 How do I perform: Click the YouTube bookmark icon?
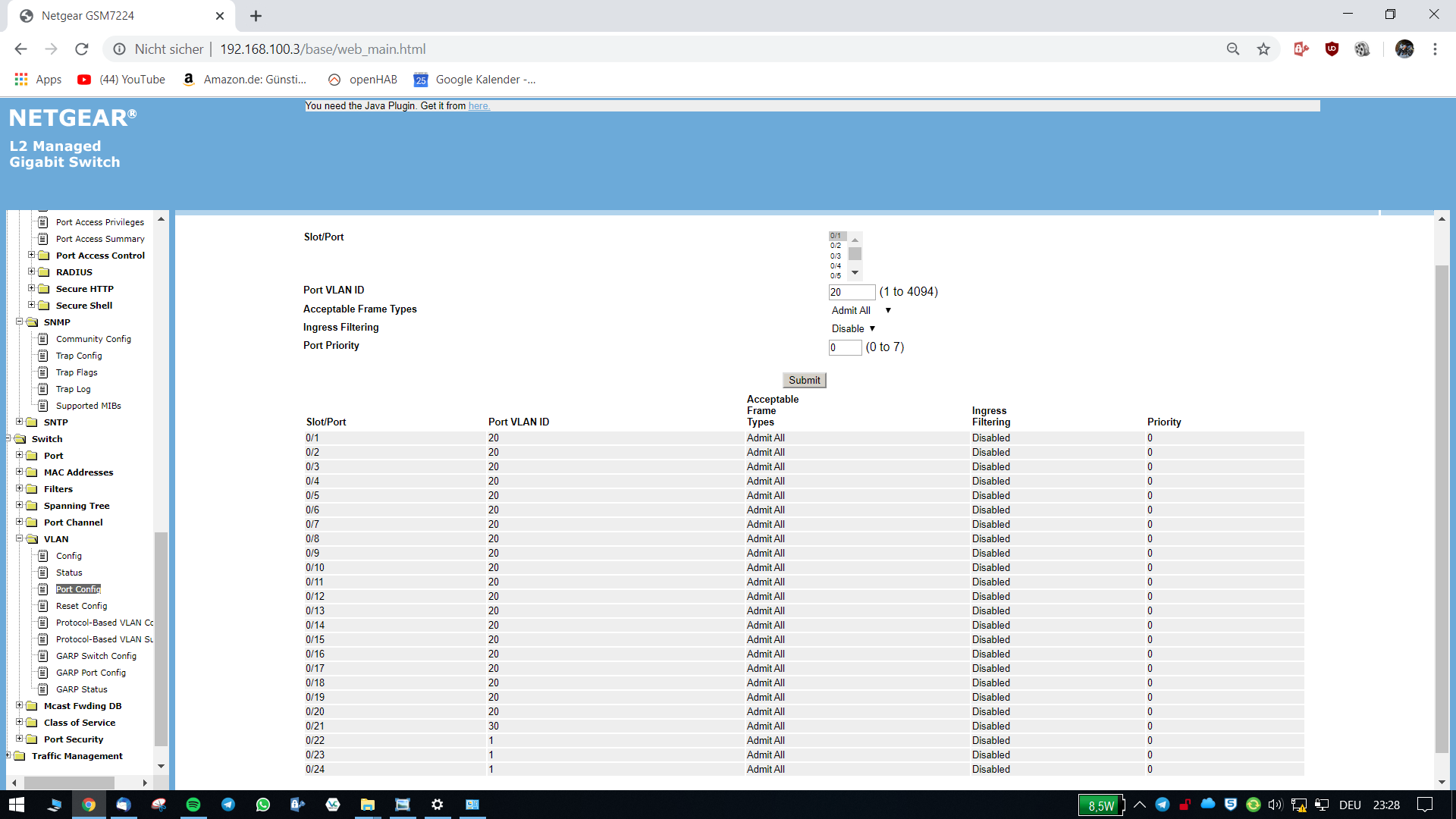pos(84,80)
